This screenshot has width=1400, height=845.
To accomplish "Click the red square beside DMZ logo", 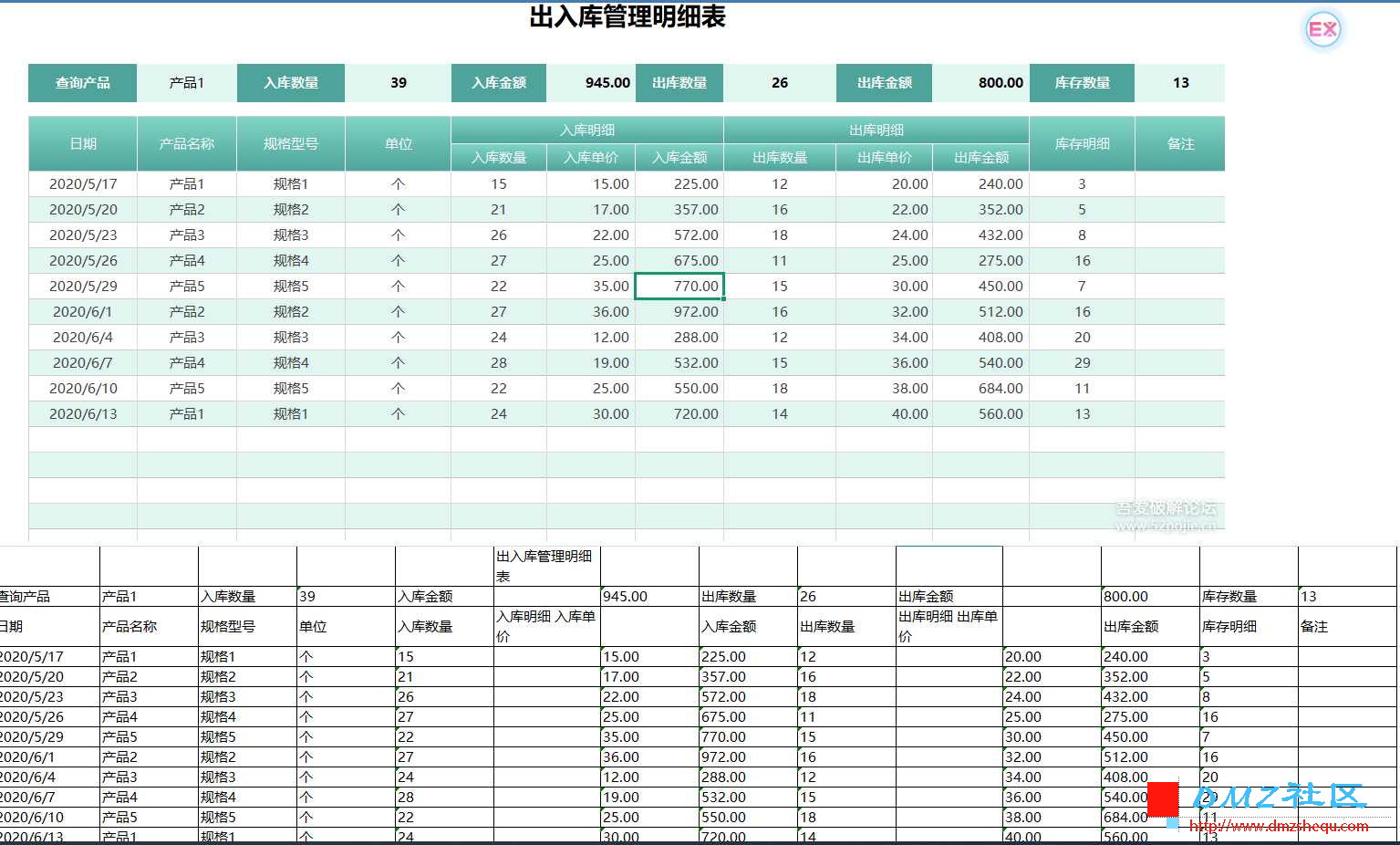I will [x=1163, y=799].
